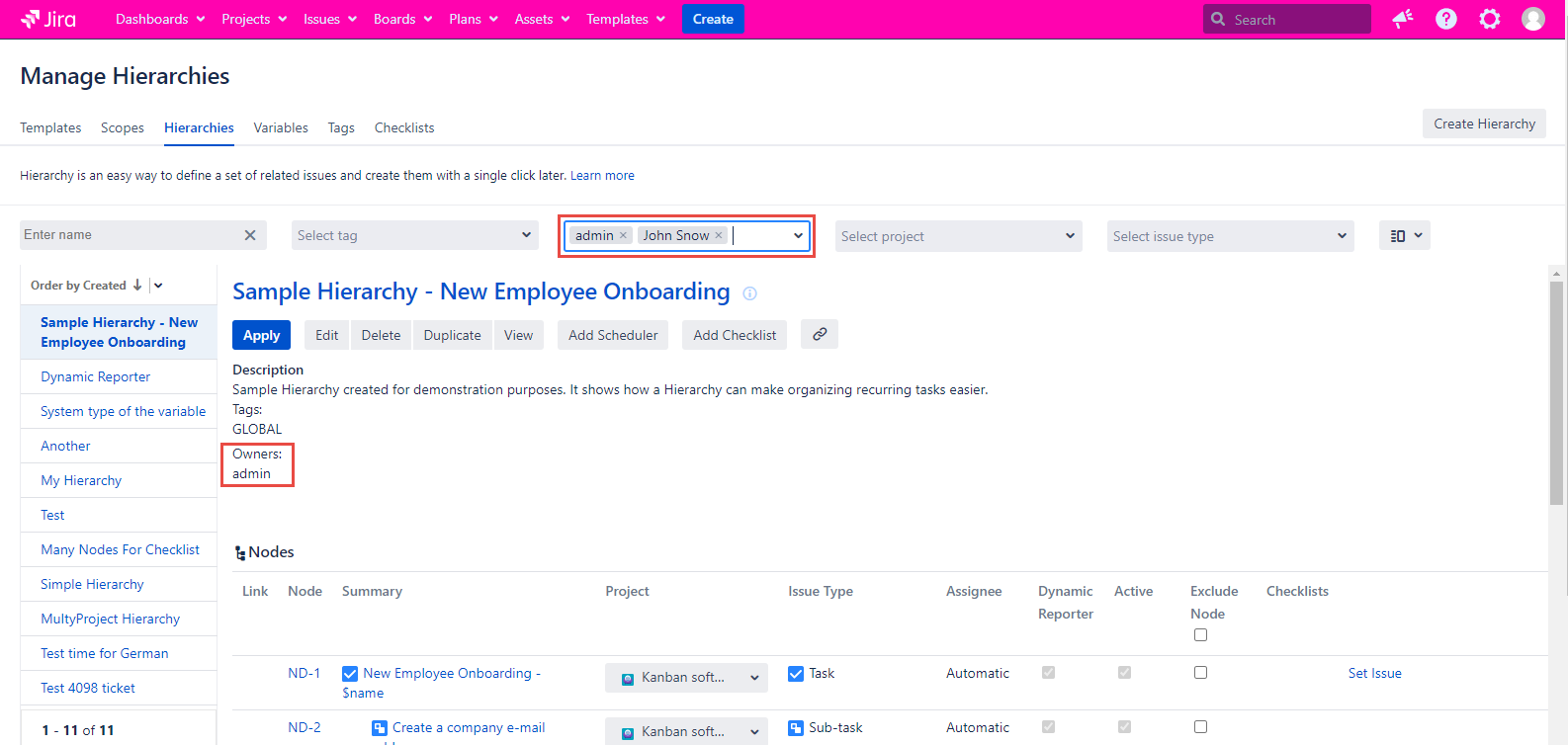This screenshot has height=745, width=1568.
Task: Toggle sort direction arrow by Order by Created
Action: (137, 286)
